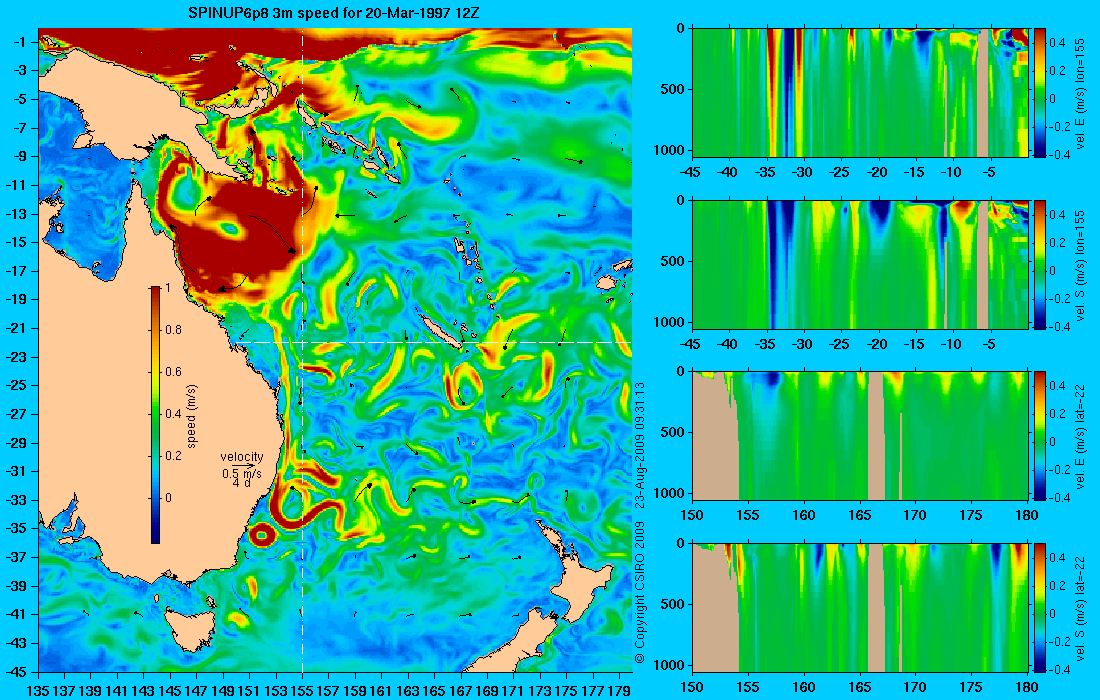Click the '179' longitude tick on the map axis
This screenshot has width=1100, height=700.
[619, 691]
